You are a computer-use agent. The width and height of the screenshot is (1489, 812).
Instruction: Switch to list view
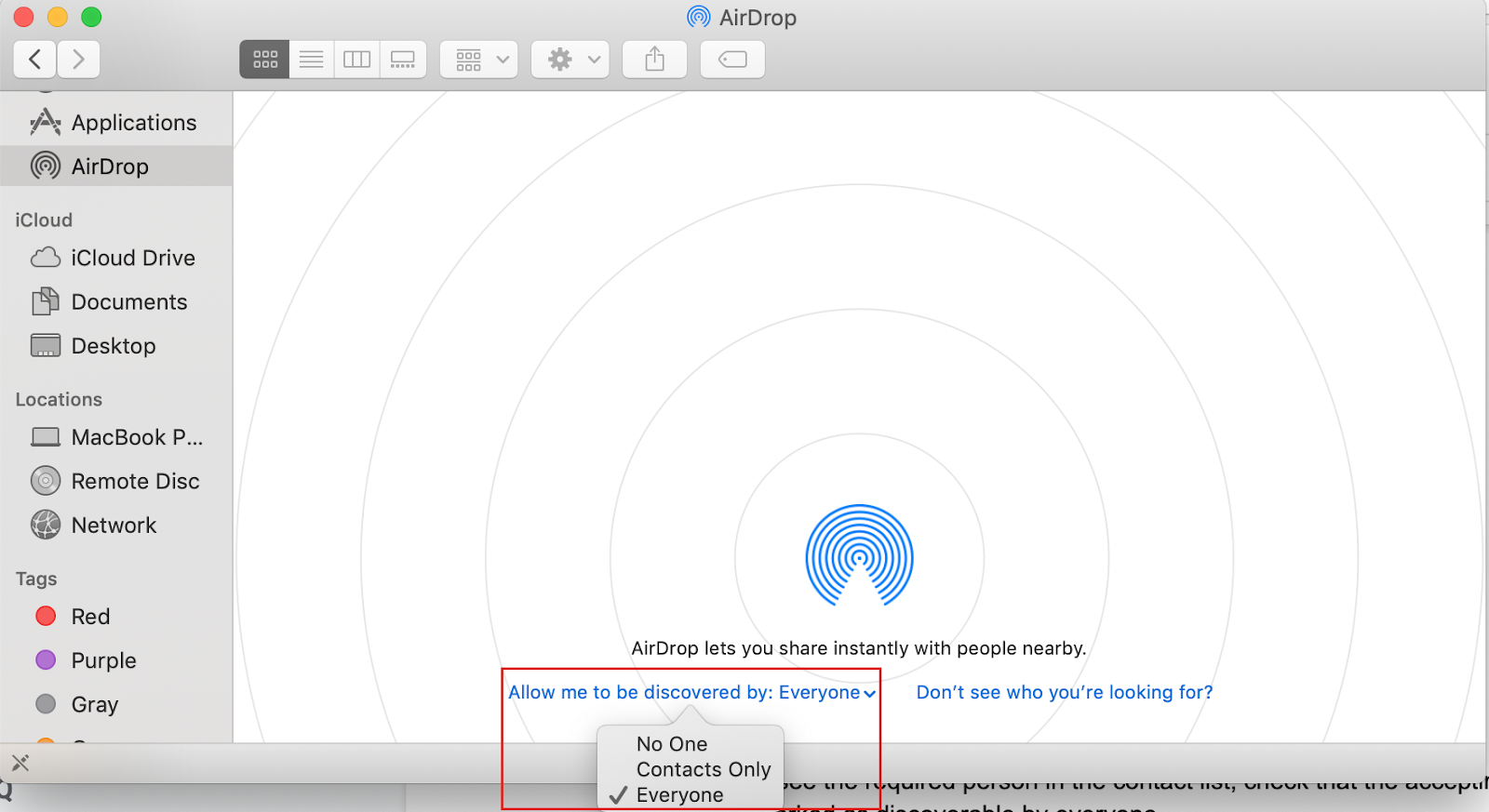[312, 60]
